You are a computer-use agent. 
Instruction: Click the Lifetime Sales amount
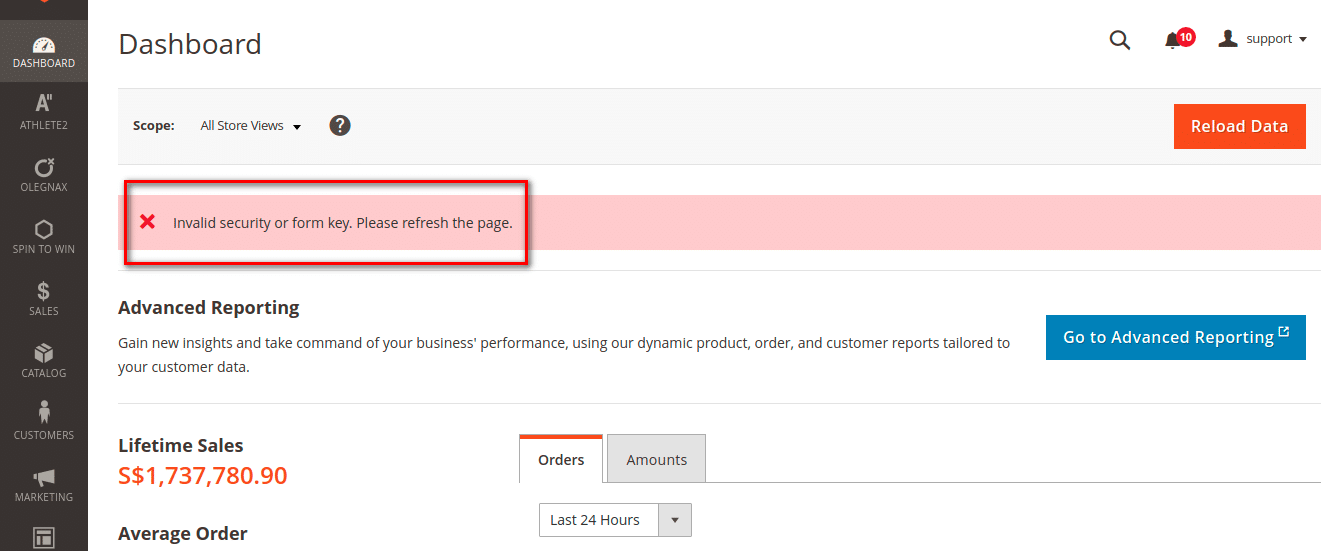tap(203, 475)
